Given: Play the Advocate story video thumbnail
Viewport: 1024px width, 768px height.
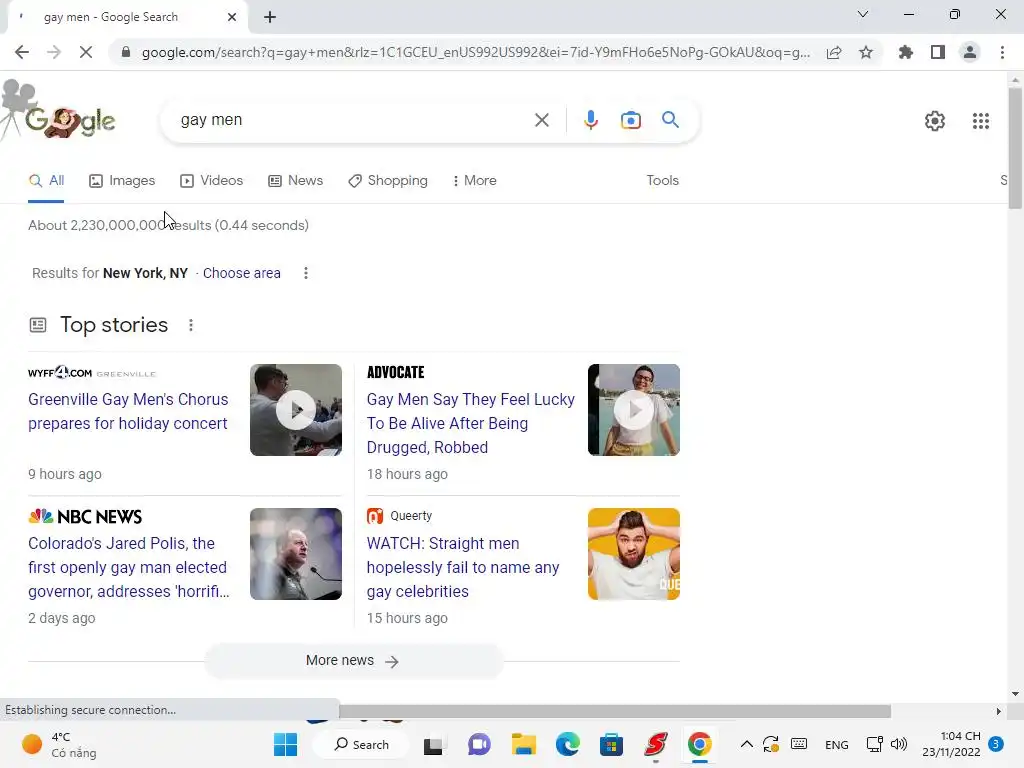Looking at the screenshot, I should 633,410.
